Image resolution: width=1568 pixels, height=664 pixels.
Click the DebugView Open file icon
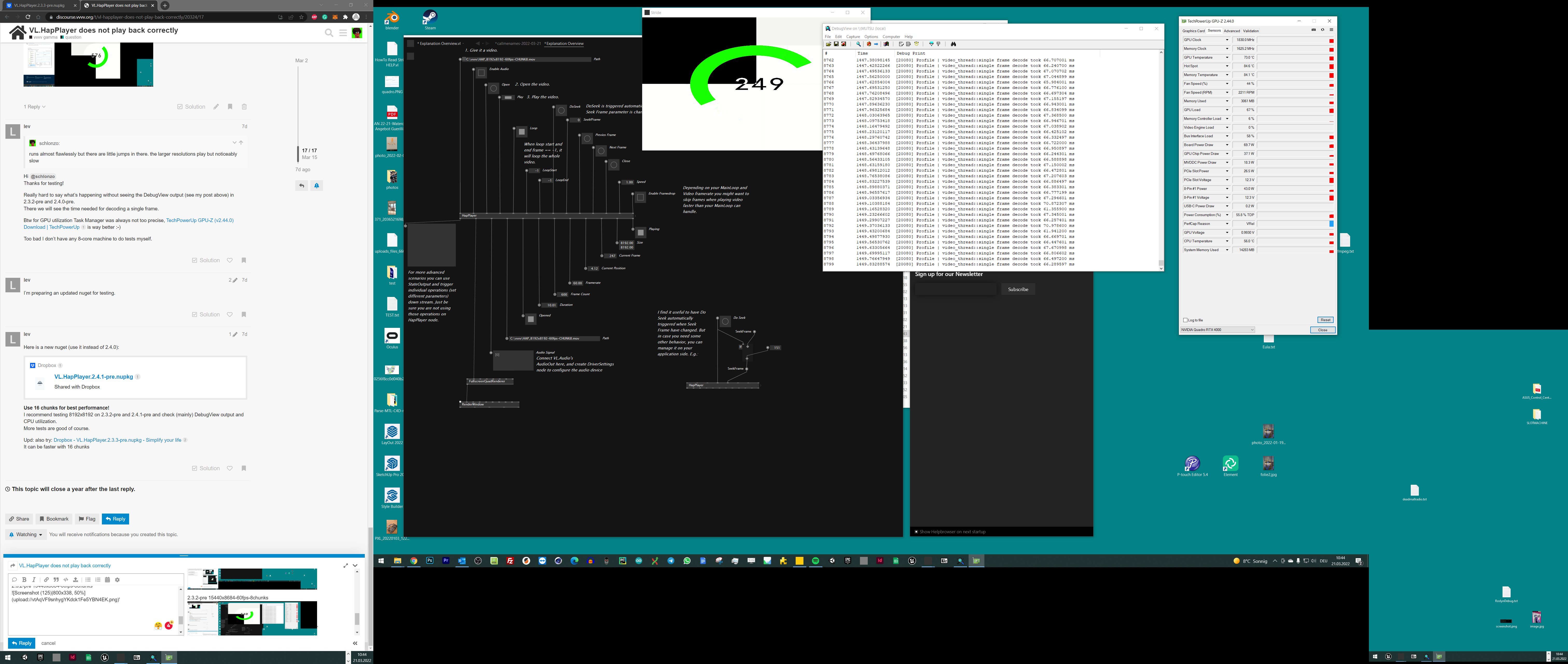(828, 44)
